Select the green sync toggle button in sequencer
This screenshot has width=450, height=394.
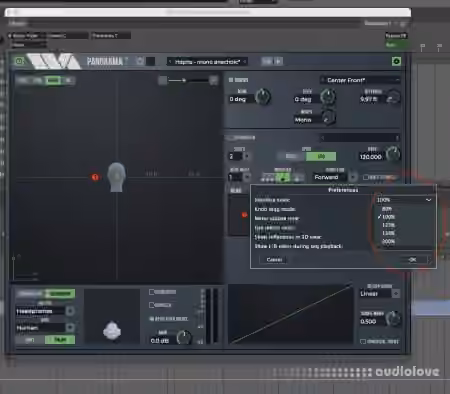click(321, 156)
